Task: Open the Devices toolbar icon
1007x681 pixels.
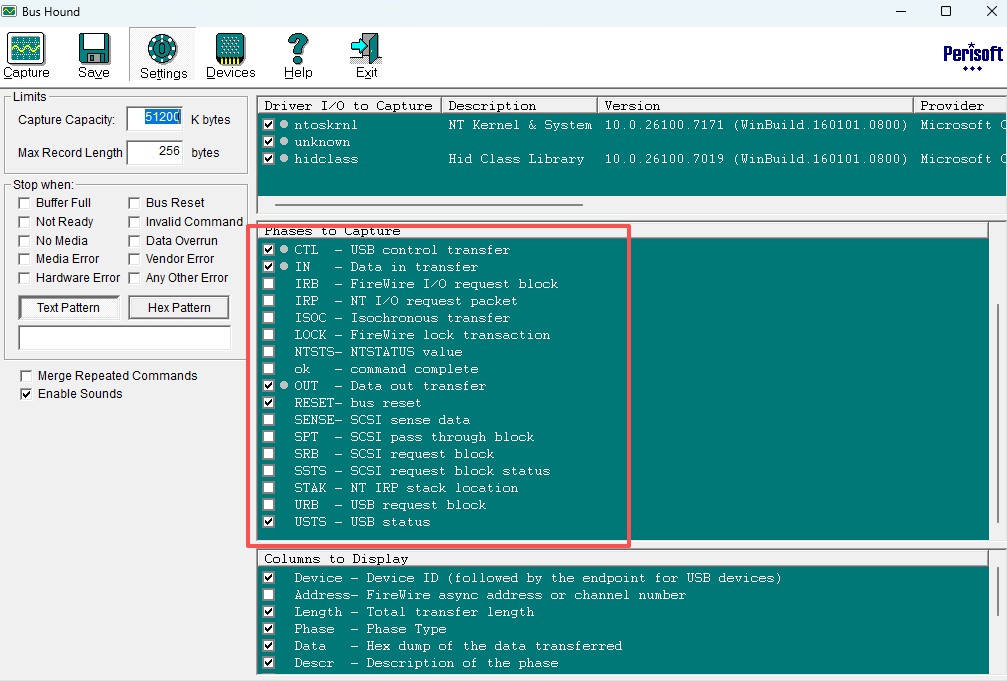Action: [x=230, y=55]
